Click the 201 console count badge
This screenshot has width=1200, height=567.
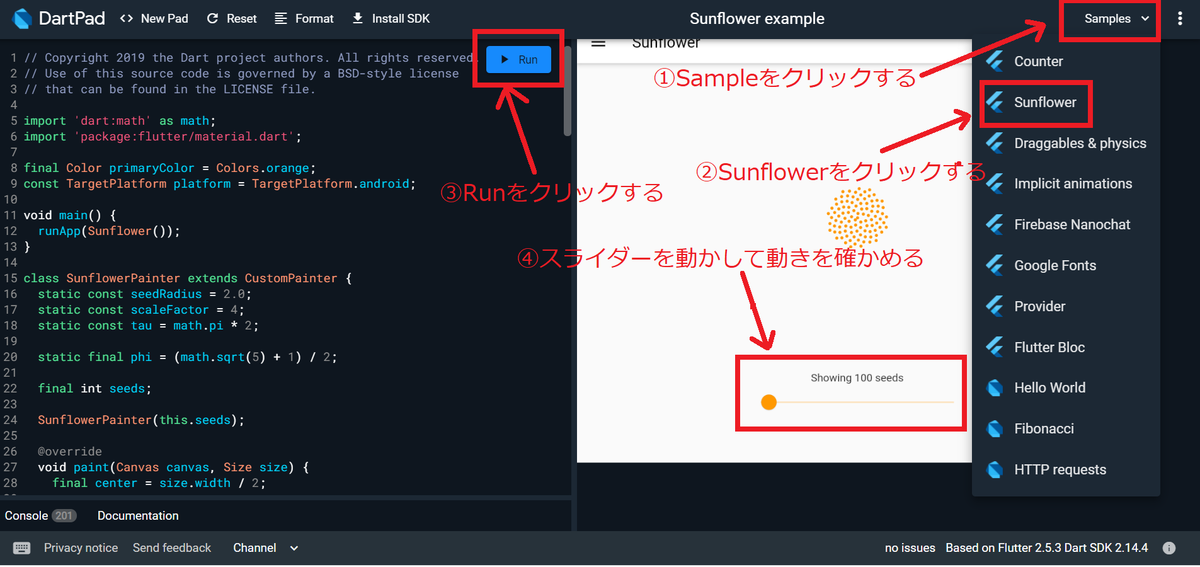(x=64, y=516)
